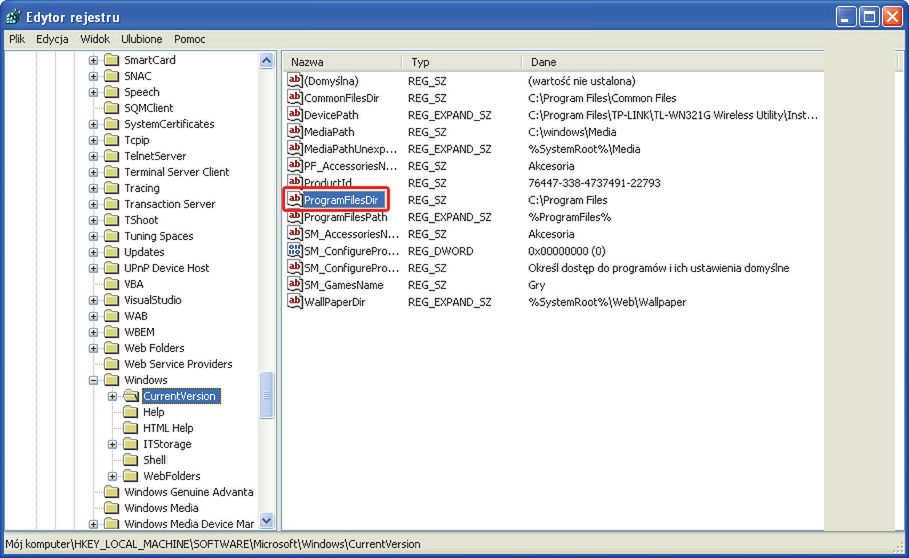Expand the SNAC key
909x558 pixels.
[93, 76]
